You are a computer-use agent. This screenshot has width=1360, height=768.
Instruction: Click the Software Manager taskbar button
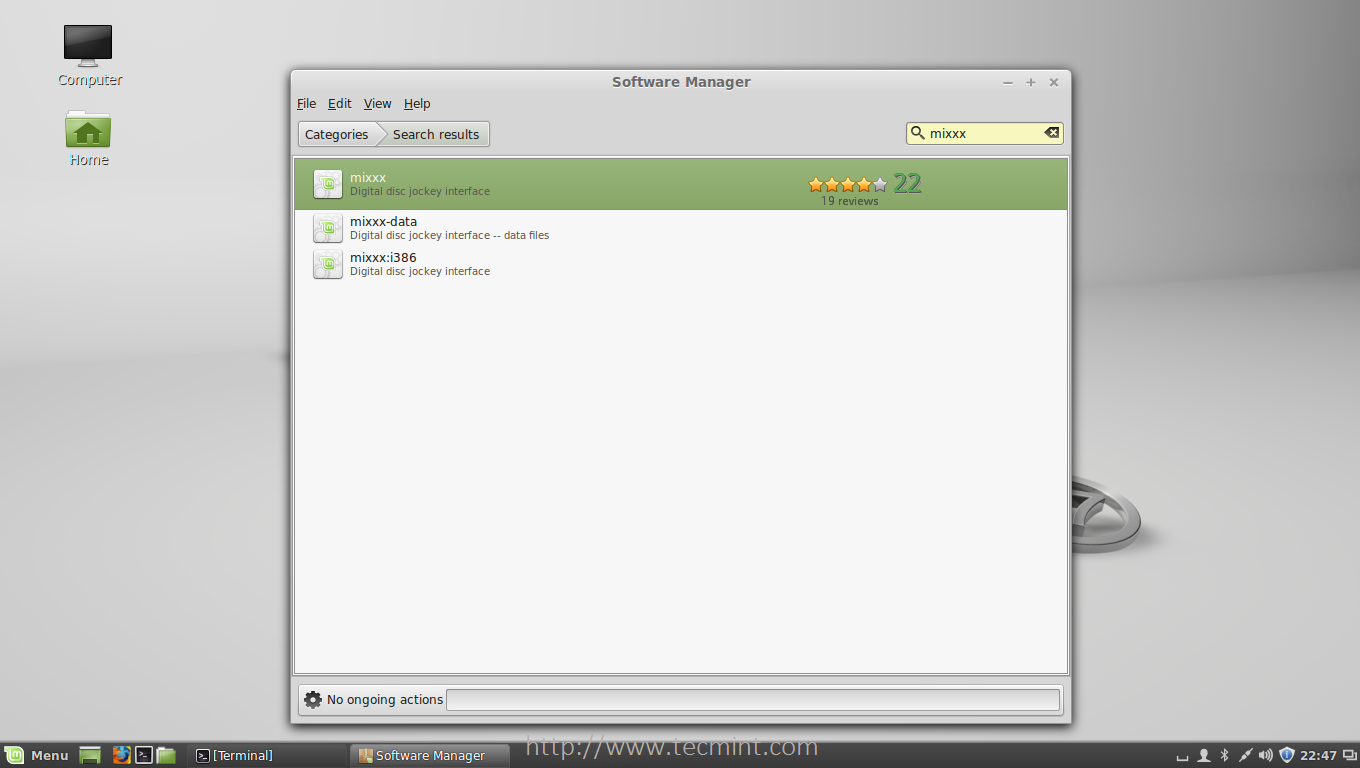click(x=430, y=755)
